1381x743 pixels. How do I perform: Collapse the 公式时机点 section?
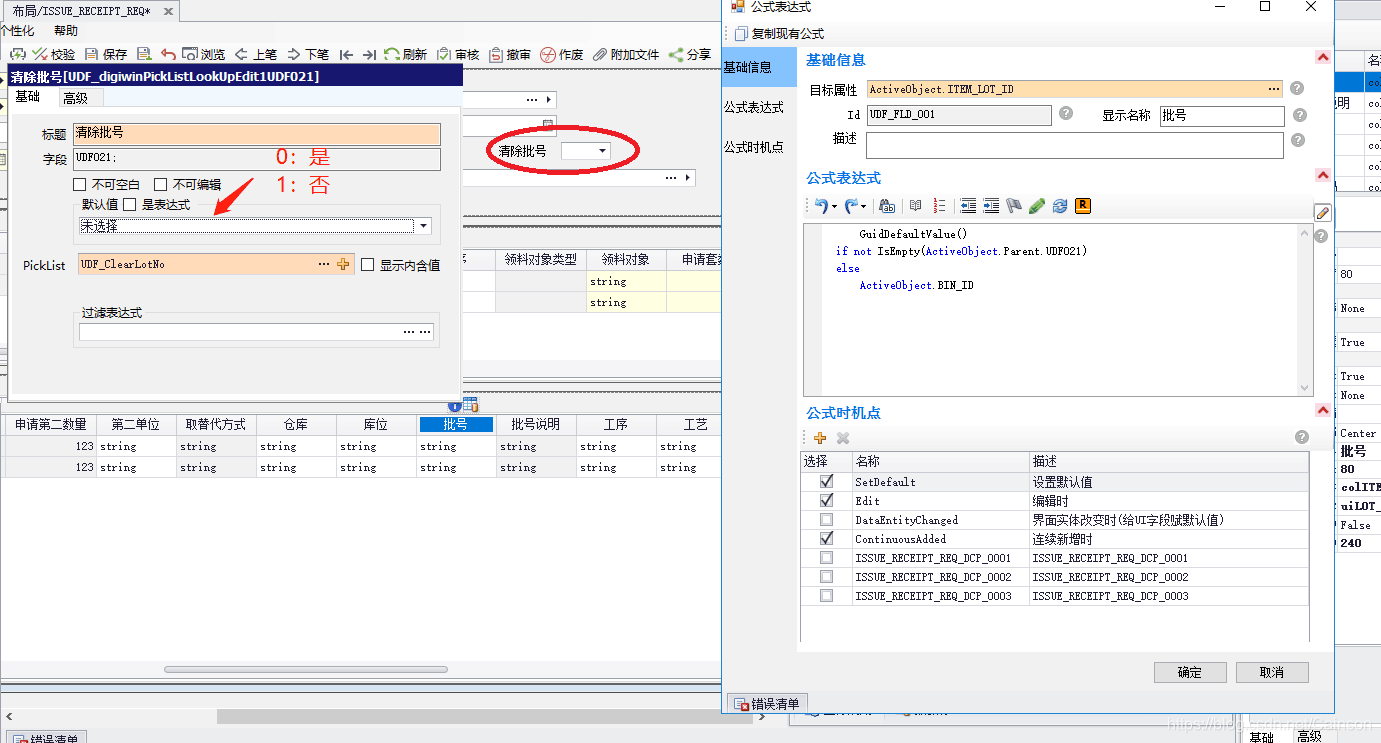1322,411
